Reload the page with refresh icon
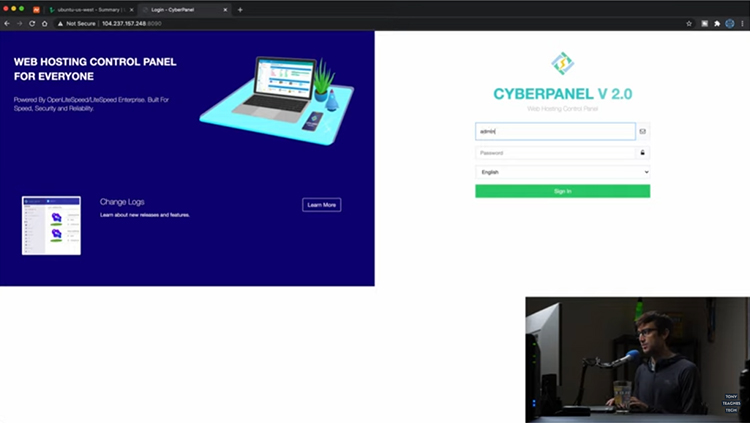This screenshot has width=750, height=423. [x=32, y=23]
